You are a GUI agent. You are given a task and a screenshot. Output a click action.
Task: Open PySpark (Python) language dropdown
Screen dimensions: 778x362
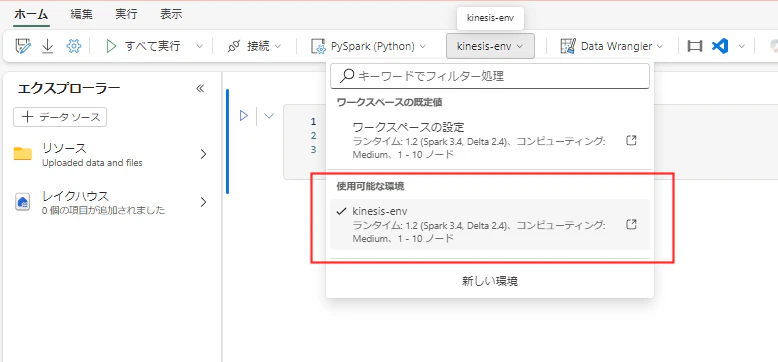pyautogui.click(x=368, y=46)
